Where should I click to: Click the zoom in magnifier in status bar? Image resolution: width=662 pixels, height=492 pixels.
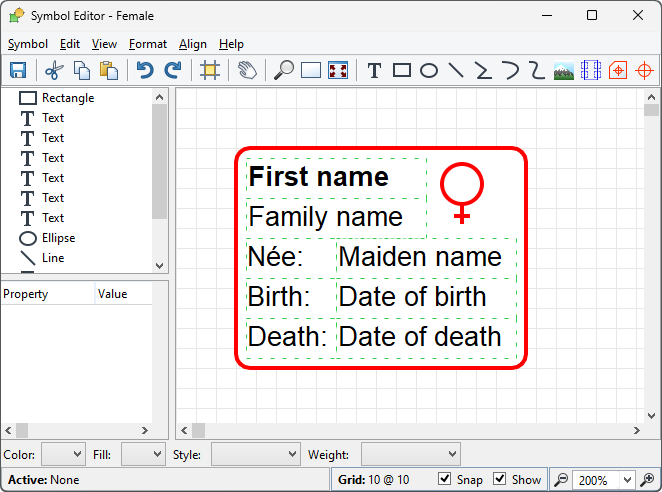coord(647,479)
